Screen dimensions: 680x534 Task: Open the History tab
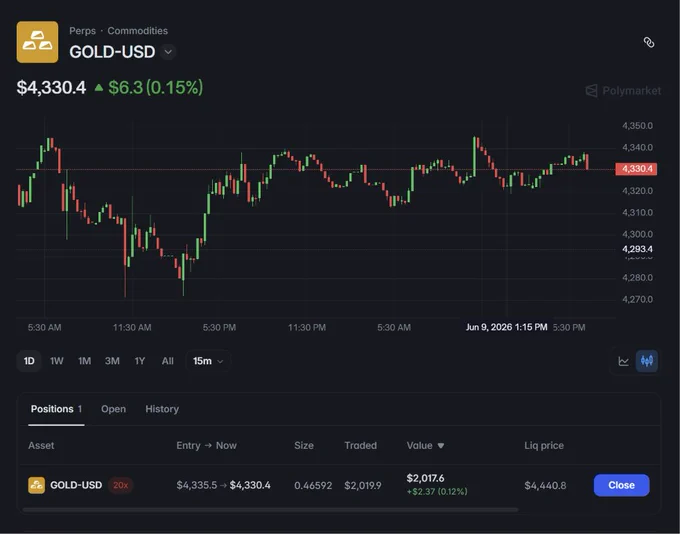click(x=162, y=409)
